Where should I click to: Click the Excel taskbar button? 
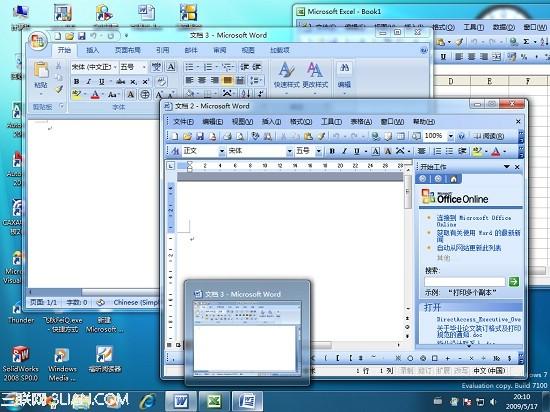[x=214, y=401]
